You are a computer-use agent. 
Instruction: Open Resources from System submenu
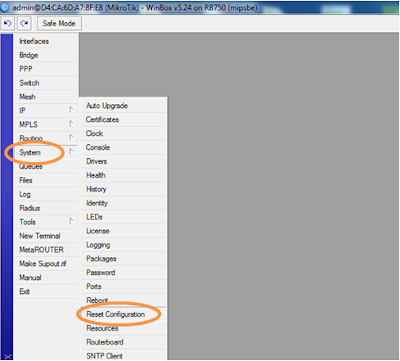point(123,328)
